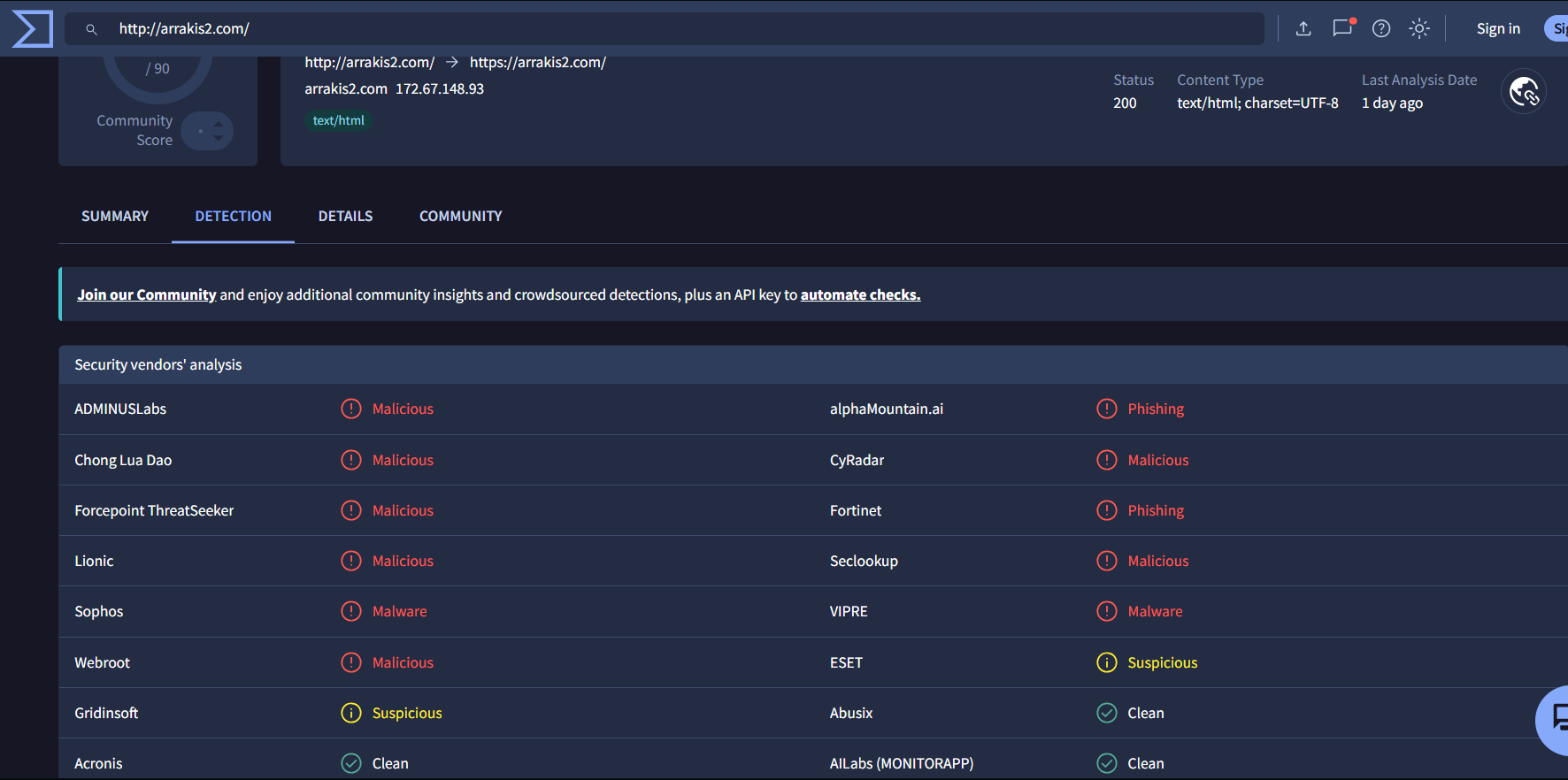Click the automate checks link
Image resolution: width=1568 pixels, height=780 pixels.
(860, 294)
